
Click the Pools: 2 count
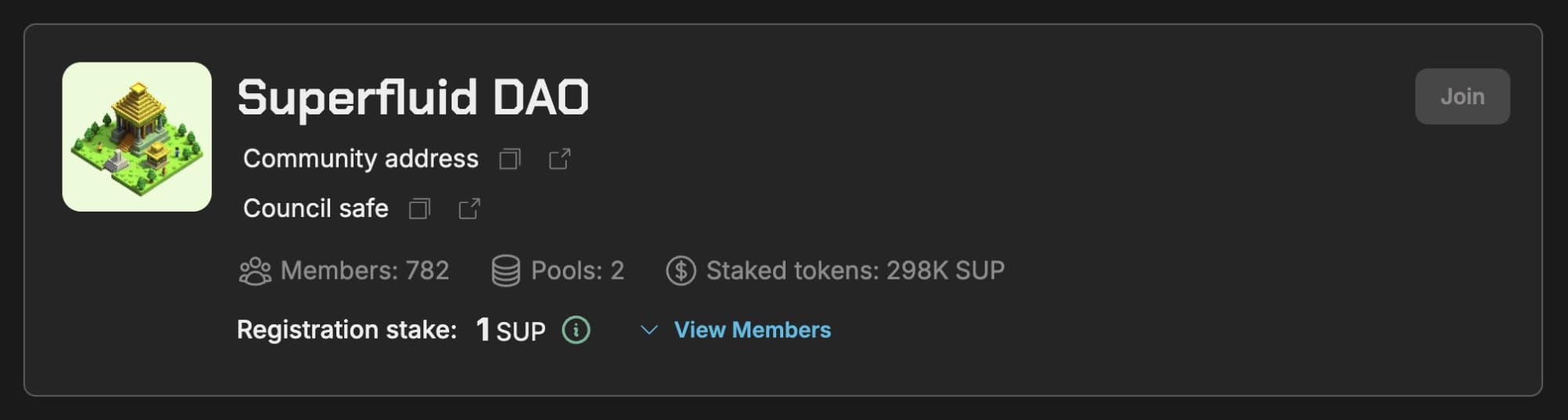tap(577, 271)
